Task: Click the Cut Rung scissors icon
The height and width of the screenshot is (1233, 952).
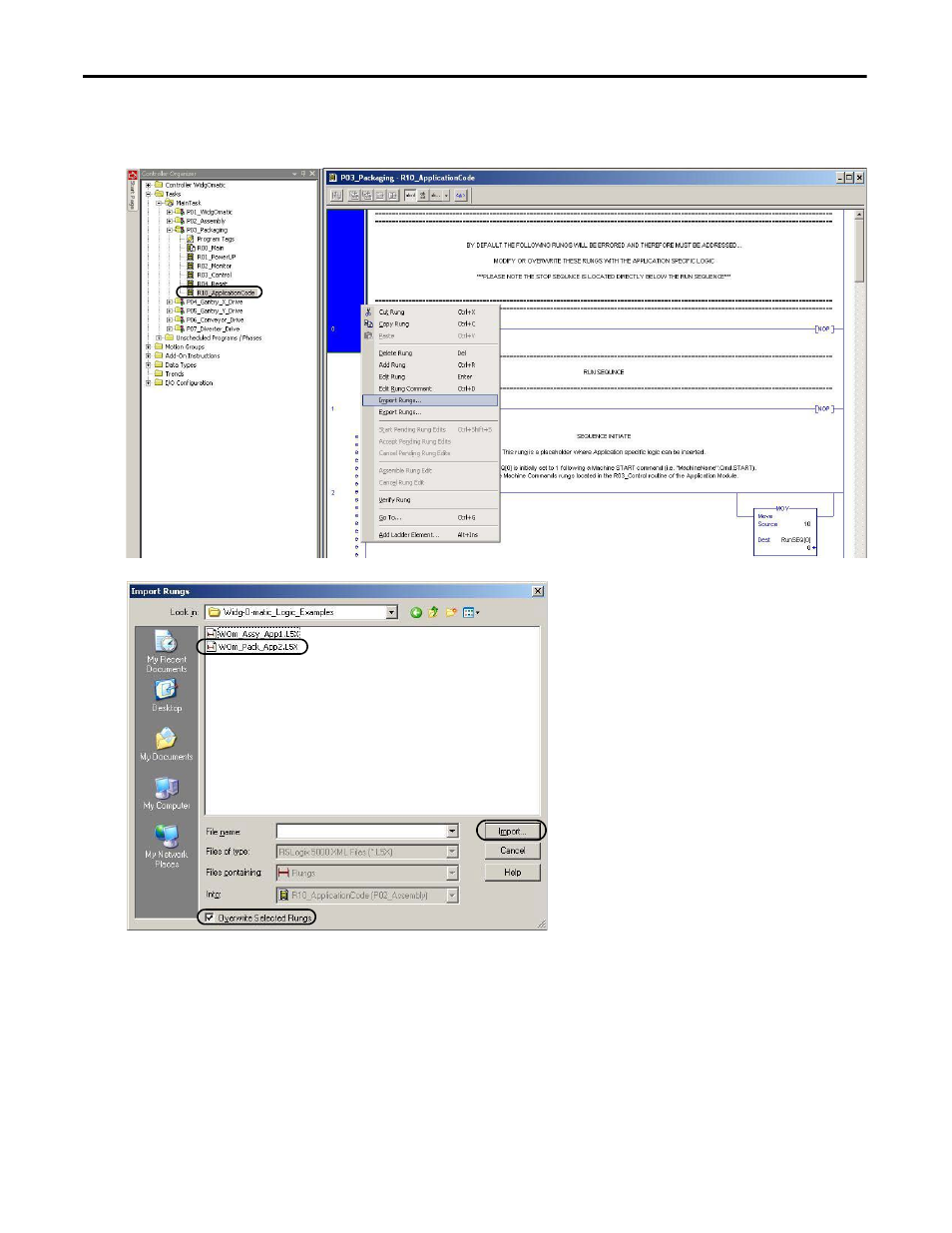Action: click(x=368, y=311)
